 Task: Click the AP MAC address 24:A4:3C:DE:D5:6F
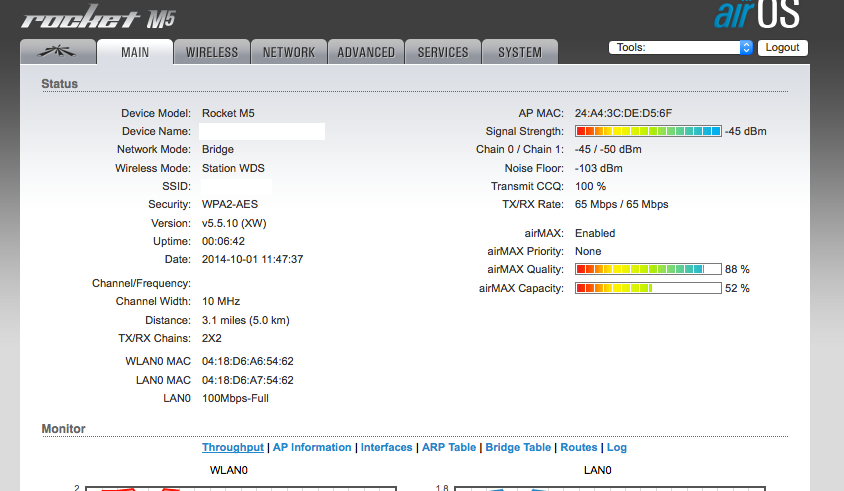(623, 113)
